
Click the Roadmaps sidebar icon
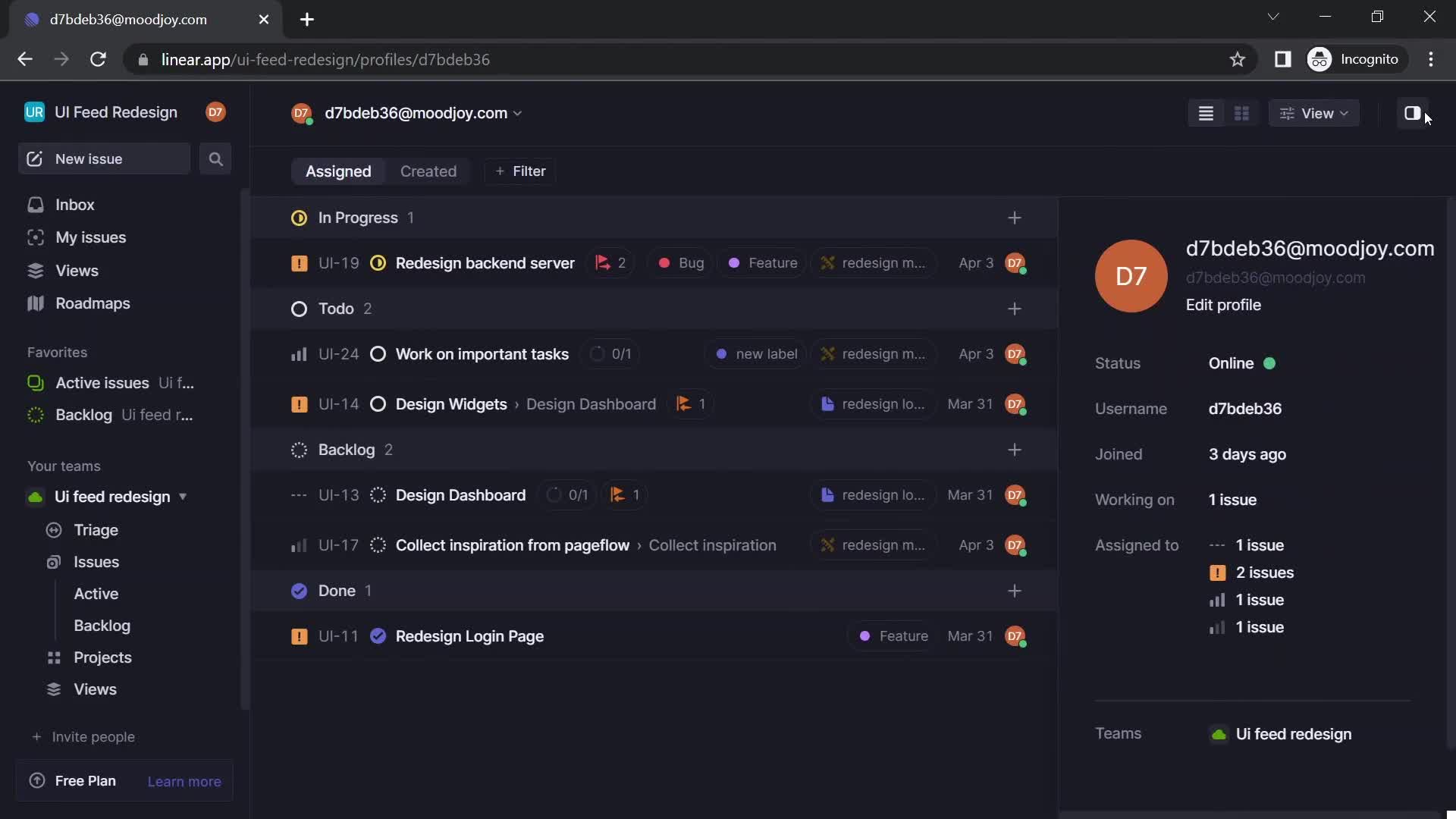(x=35, y=304)
